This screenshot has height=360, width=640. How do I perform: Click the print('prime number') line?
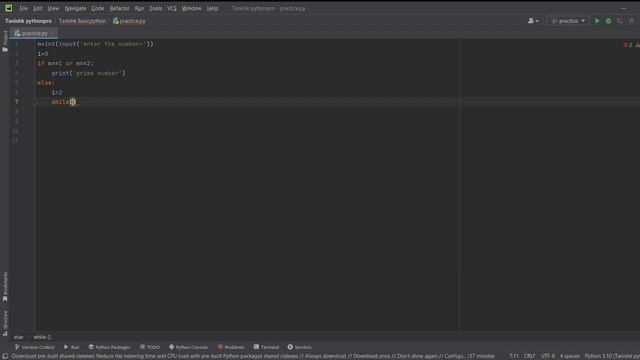coord(89,73)
